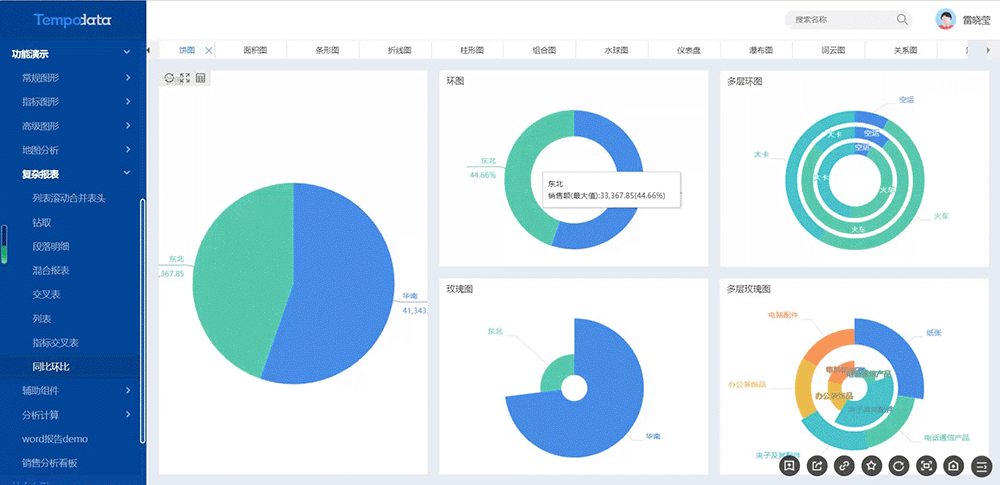Open 指标交叉表 in sidebar
This screenshot has width=1000, height=485.
(55, 343)
